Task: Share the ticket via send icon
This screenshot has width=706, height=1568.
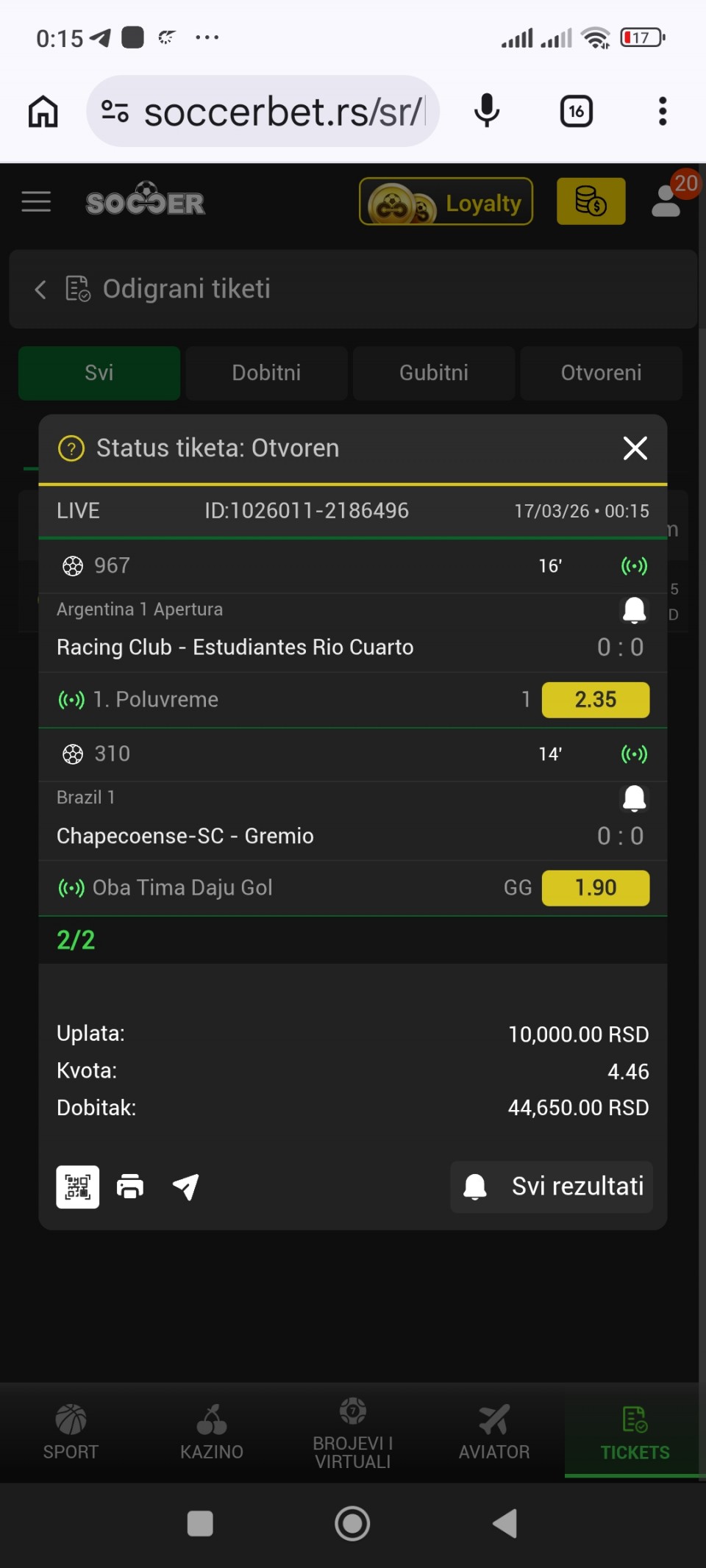Action: (185, 1186)
